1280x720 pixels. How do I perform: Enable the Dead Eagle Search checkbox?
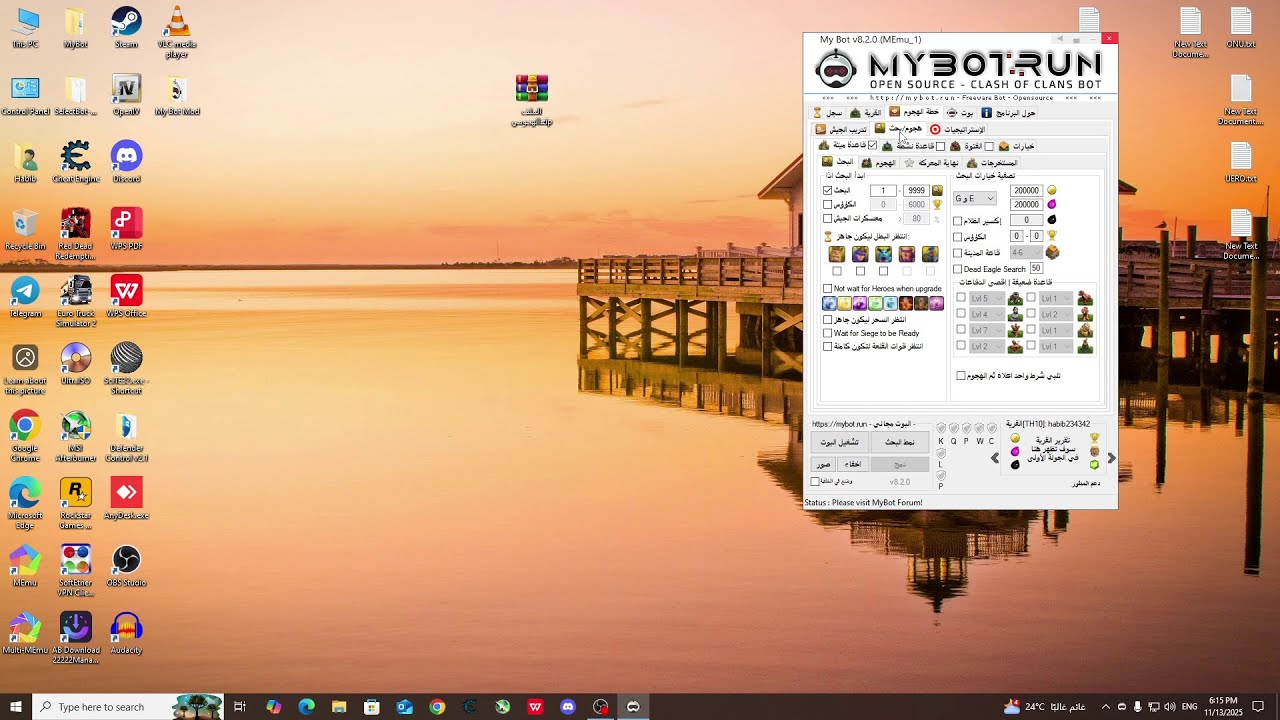[x=958, y=269]
